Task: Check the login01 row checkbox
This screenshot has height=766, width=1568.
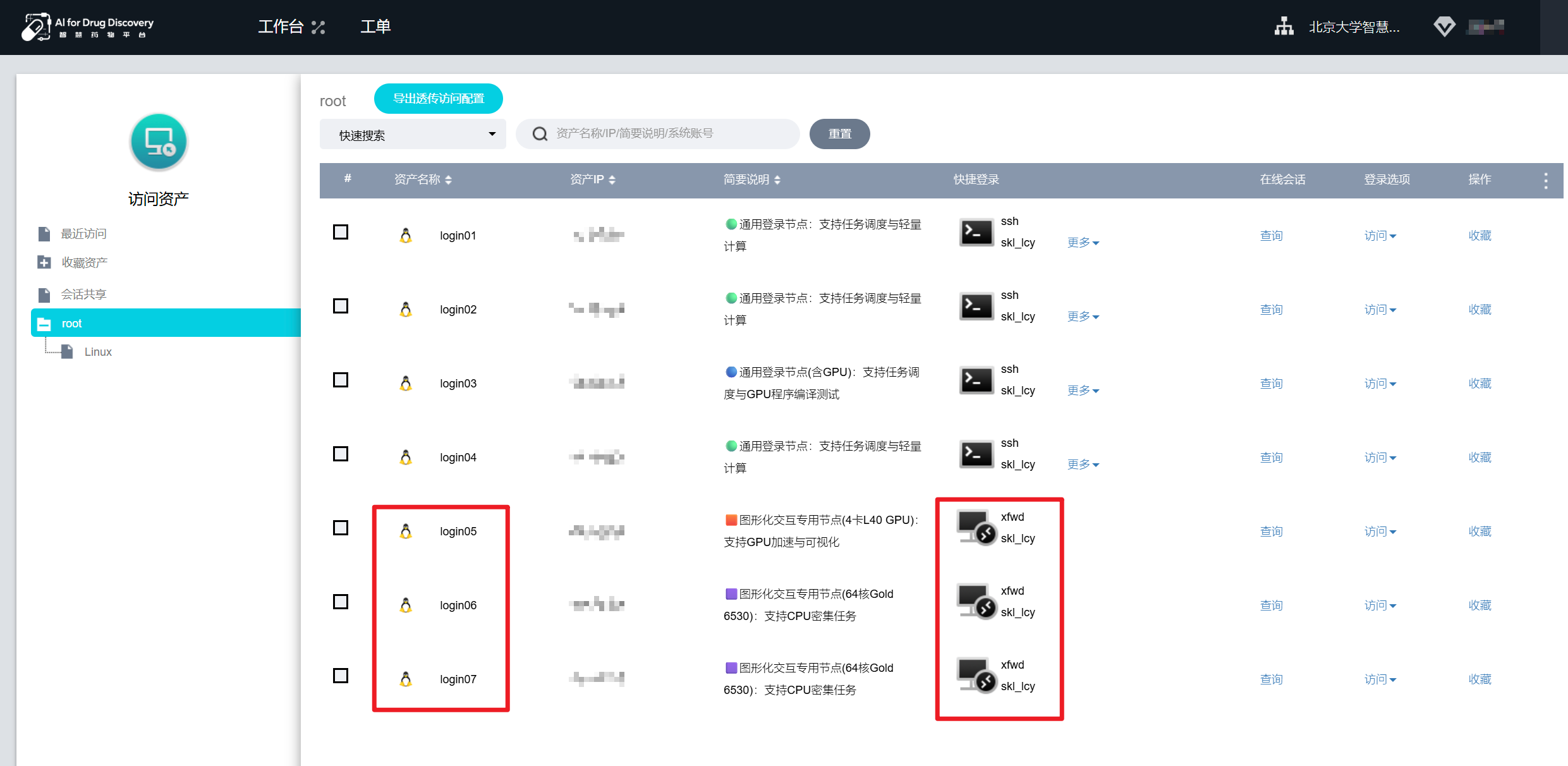Action: (x=341, y=232)
